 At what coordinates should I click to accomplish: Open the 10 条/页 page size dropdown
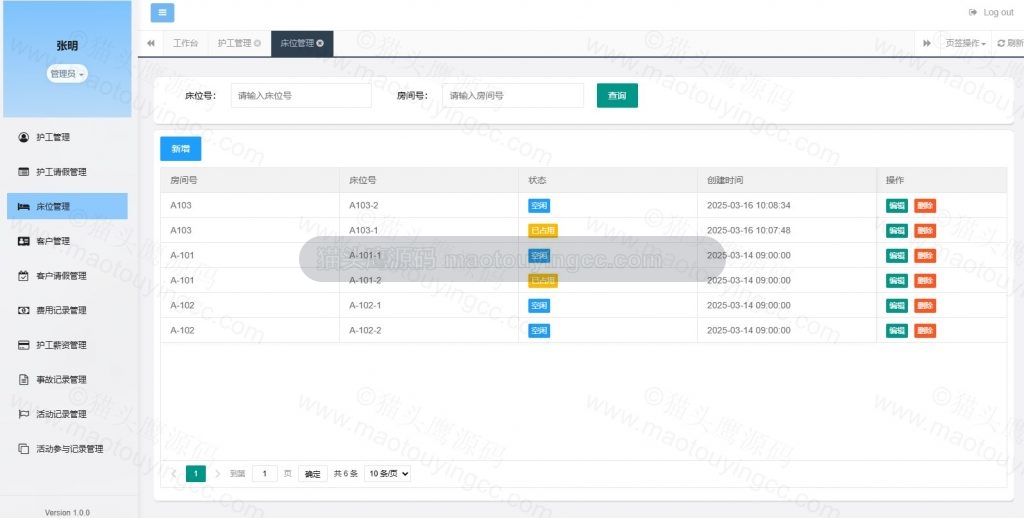click(x=387, y=474)
